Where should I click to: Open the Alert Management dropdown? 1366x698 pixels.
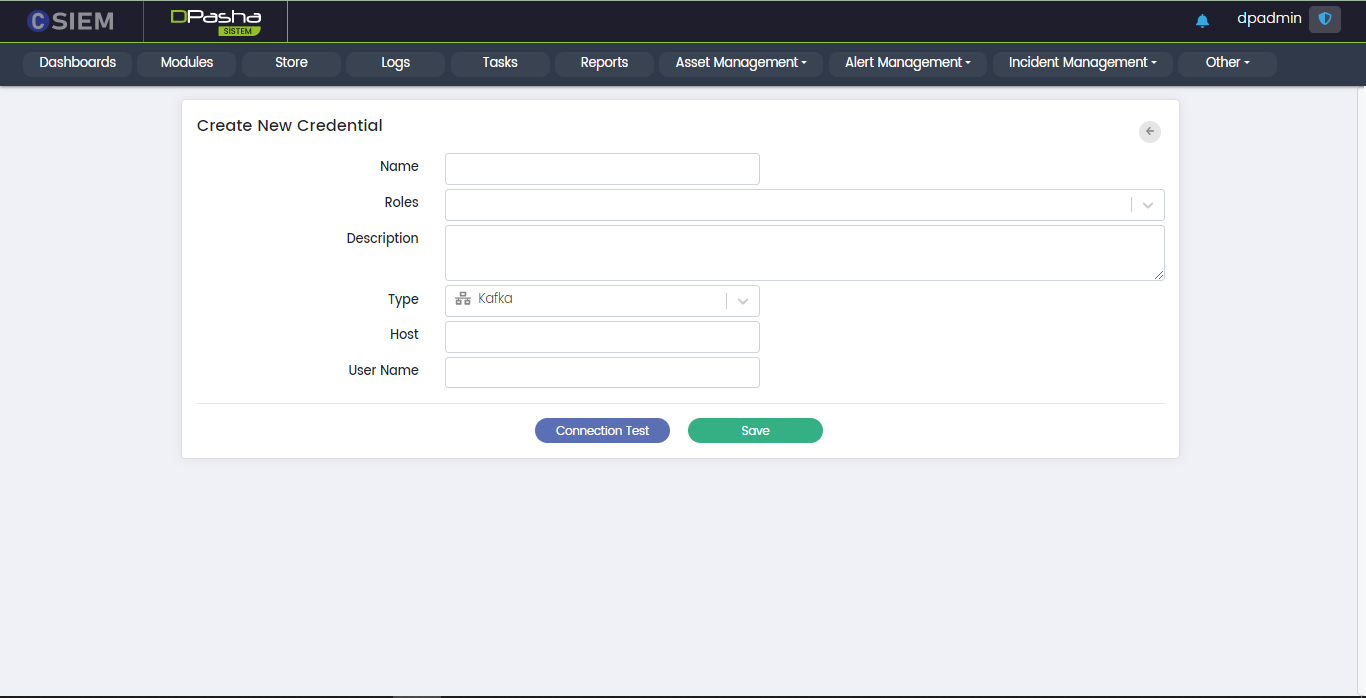coord(907,63)
